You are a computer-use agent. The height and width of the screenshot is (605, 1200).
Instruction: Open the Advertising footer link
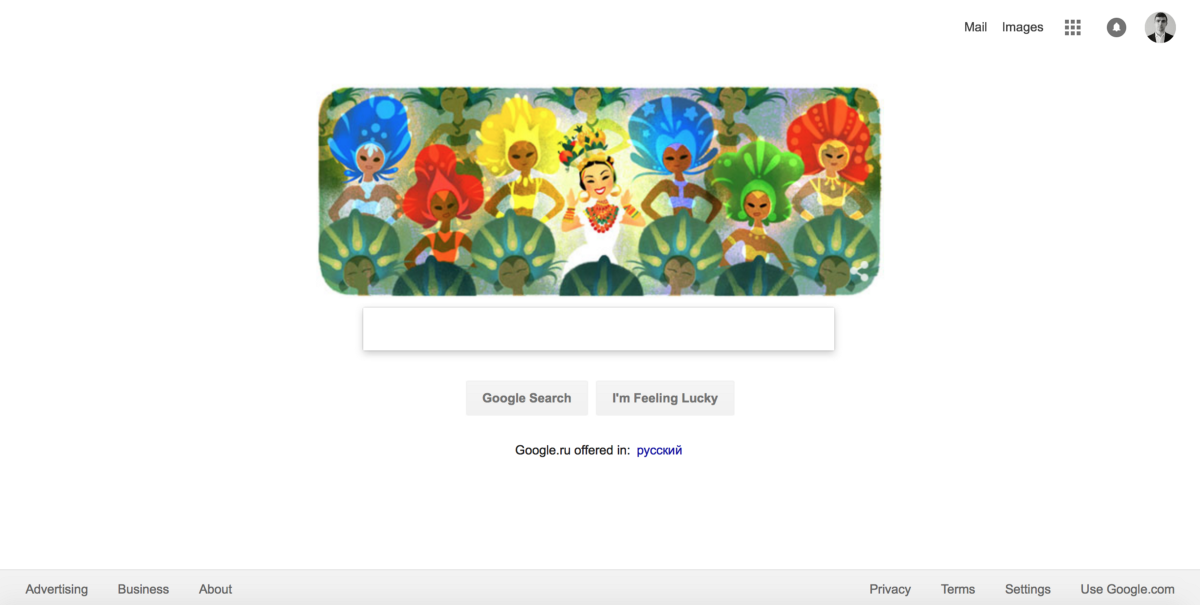(57, 589)
